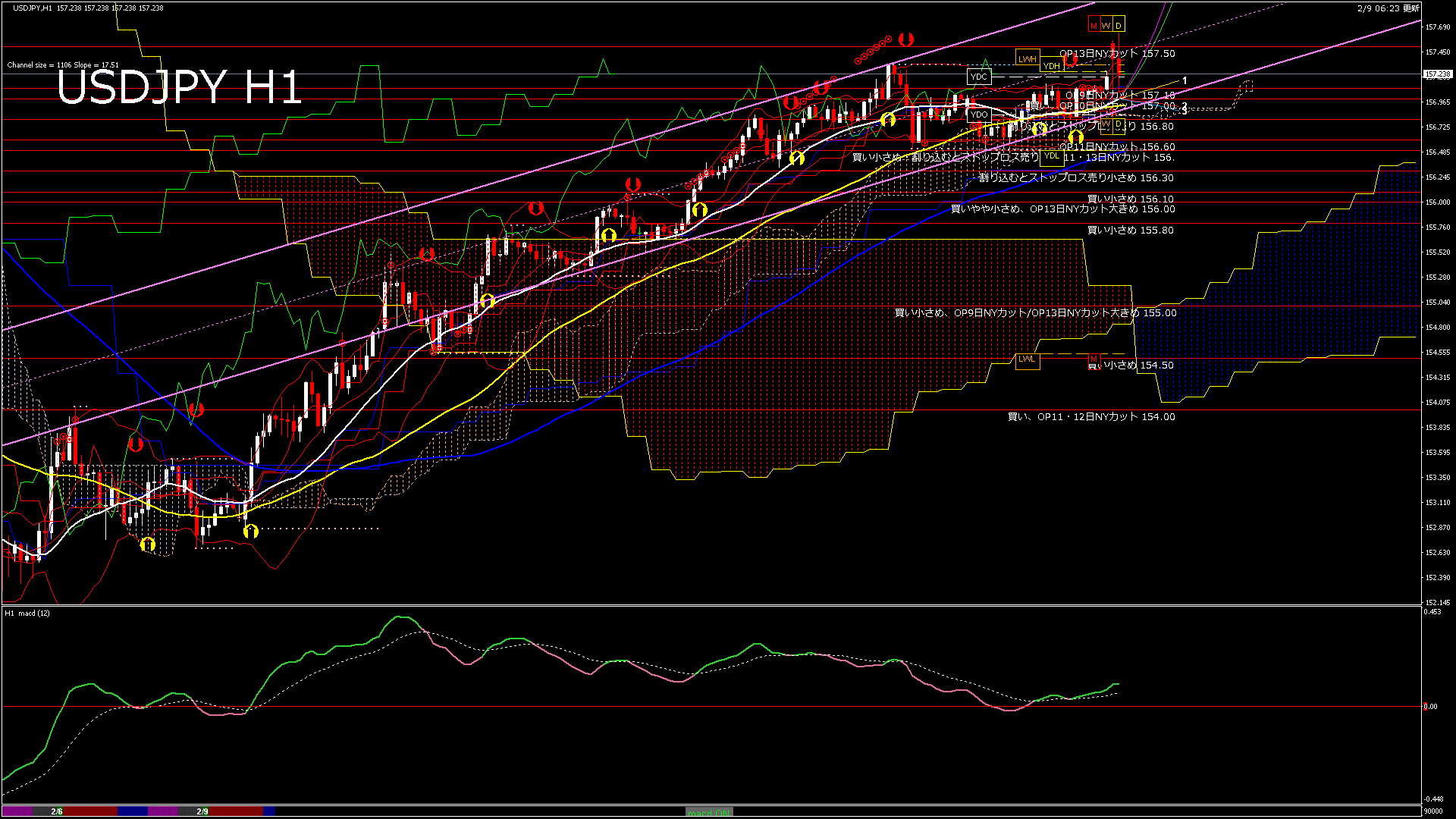Click the YDC marker box

(x=979, y=77)
